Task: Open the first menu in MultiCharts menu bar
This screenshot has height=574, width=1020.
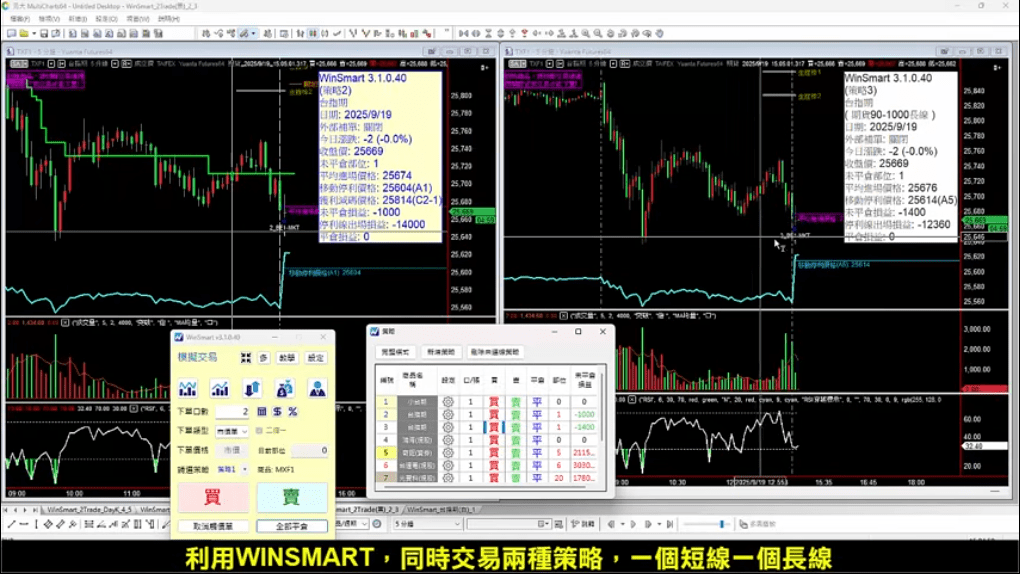Action: [x=19, y=19]
